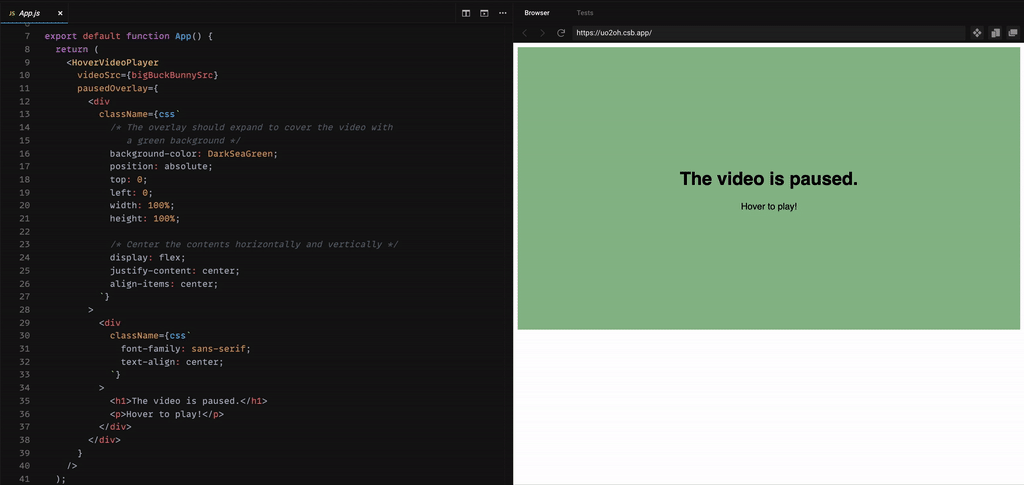This screenshot has width=1024, height=485.
Task: Click 'position: absolute;' on line 17
Action: point(161,166)
